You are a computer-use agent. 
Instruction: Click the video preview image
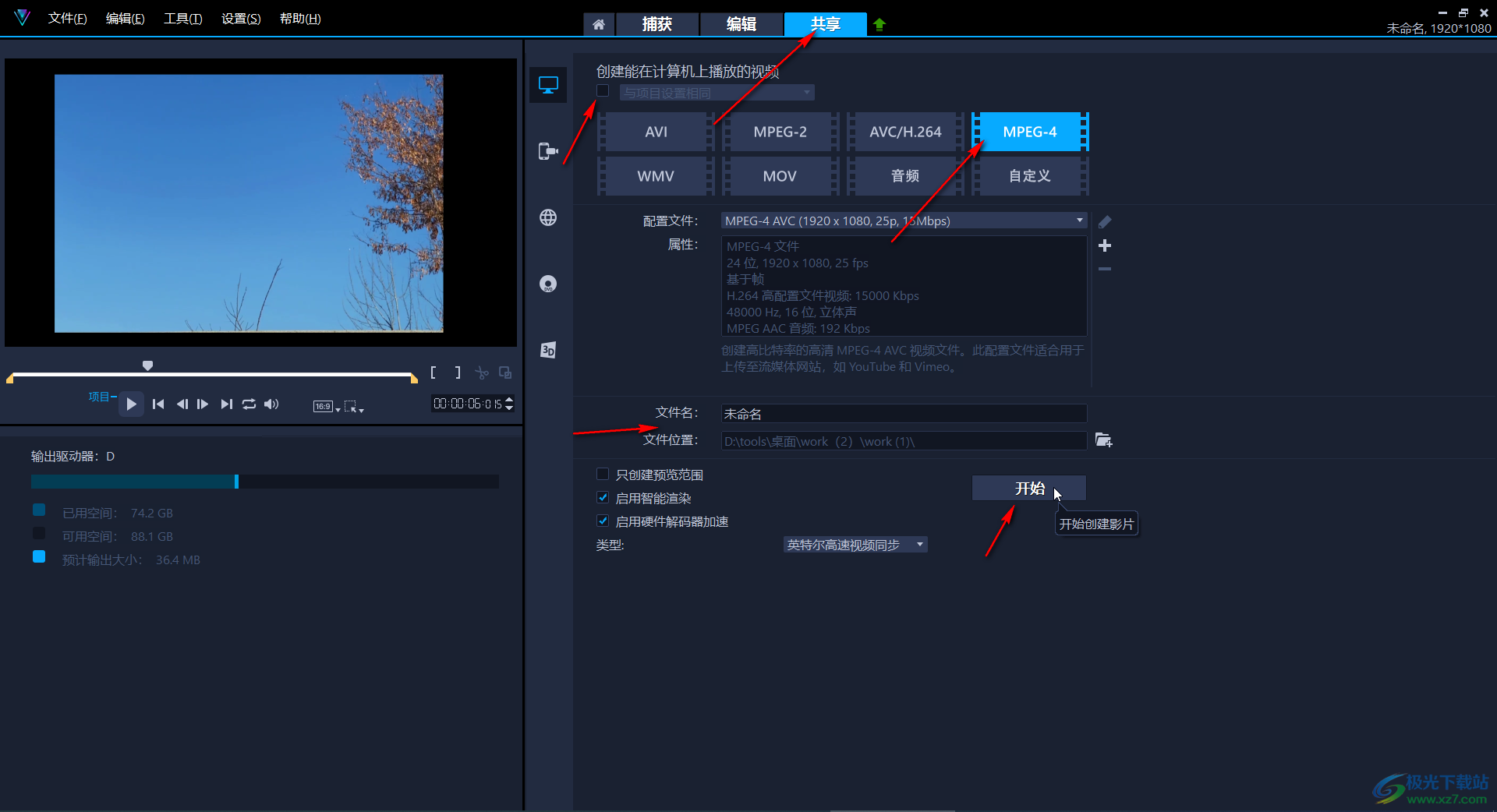249,203
